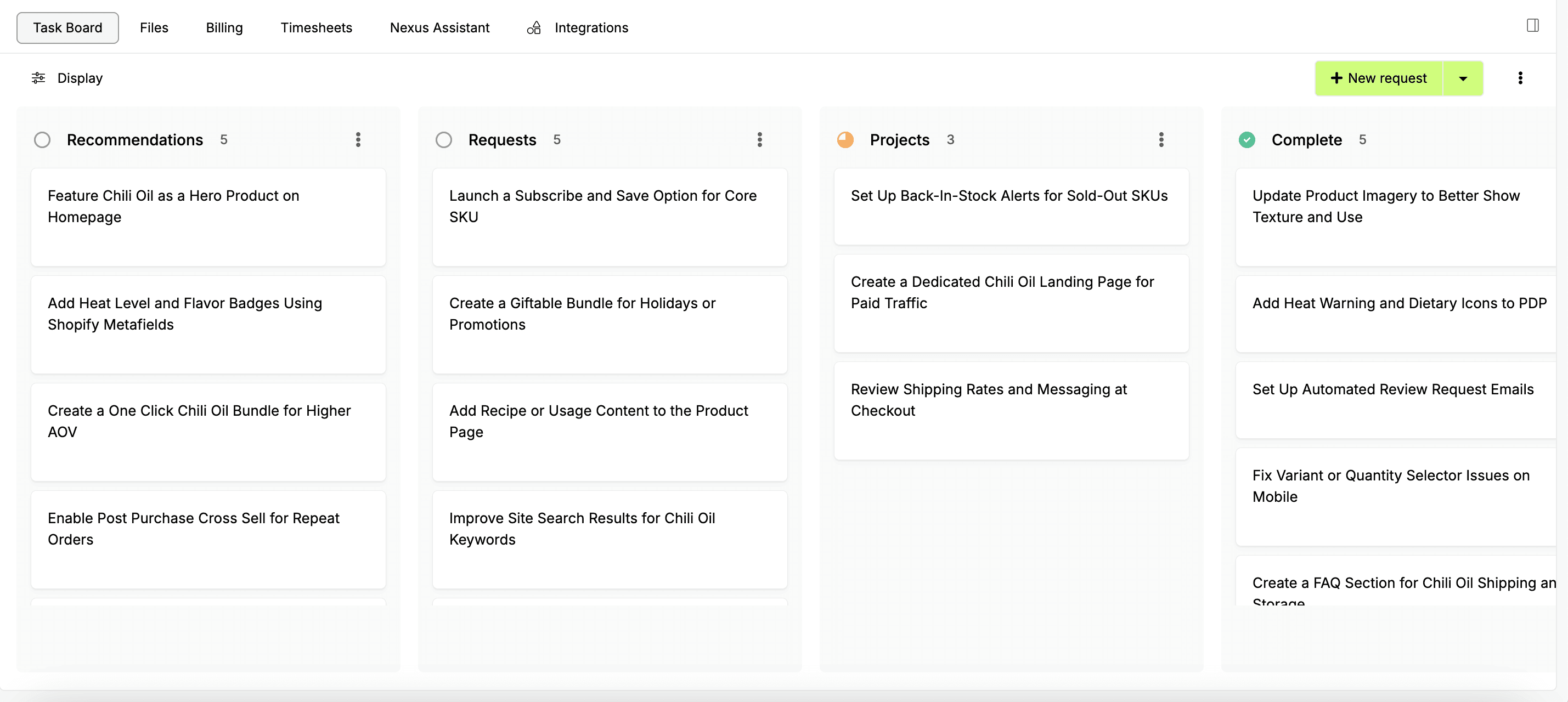Click the Requests status circle
Viewport: 1568px width, 702px height.
[444, 140]
